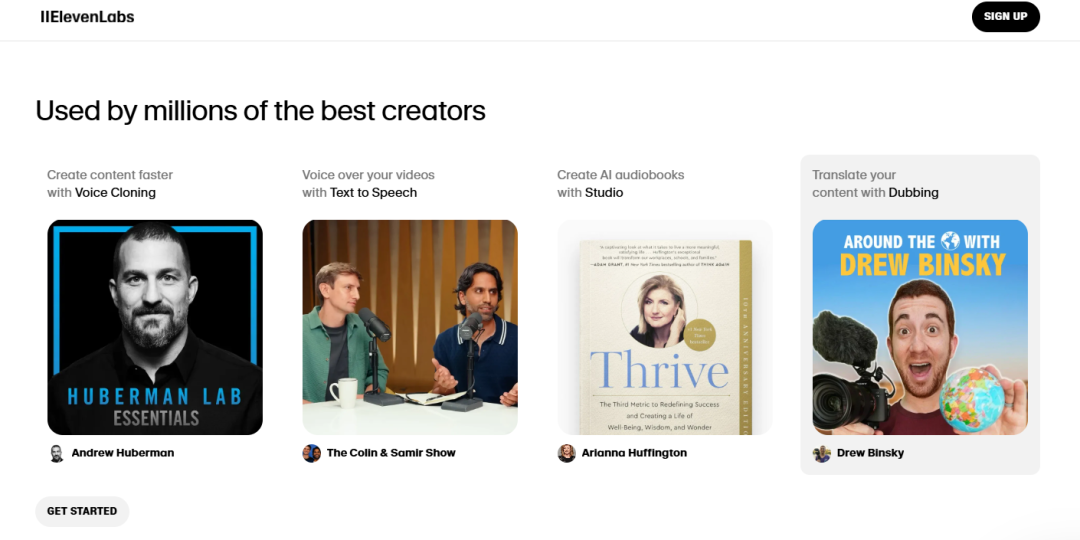Viewport: 1080px width, 540px height.
Task: Click Andrew Huberman's avatar icon
Action: tap(56, 453)
